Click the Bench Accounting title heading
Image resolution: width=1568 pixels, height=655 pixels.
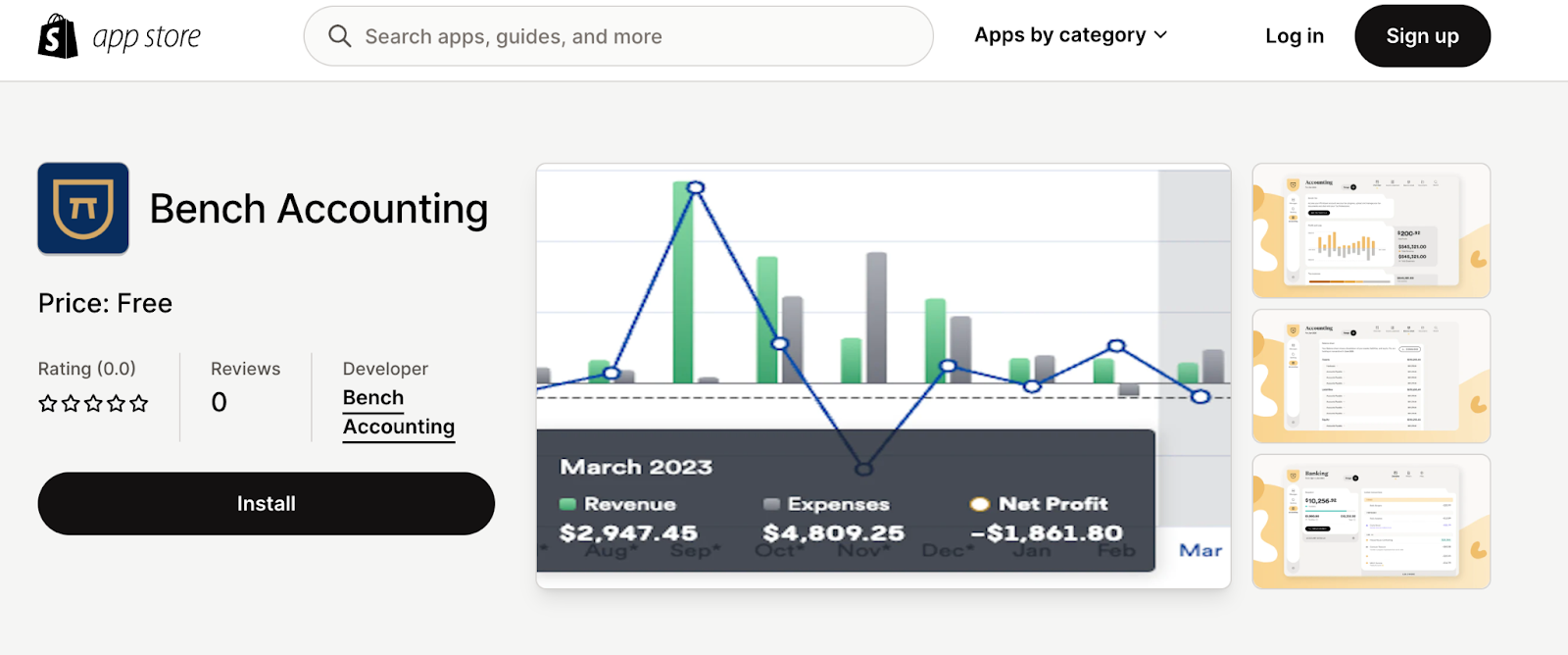[x=318, y=209]
